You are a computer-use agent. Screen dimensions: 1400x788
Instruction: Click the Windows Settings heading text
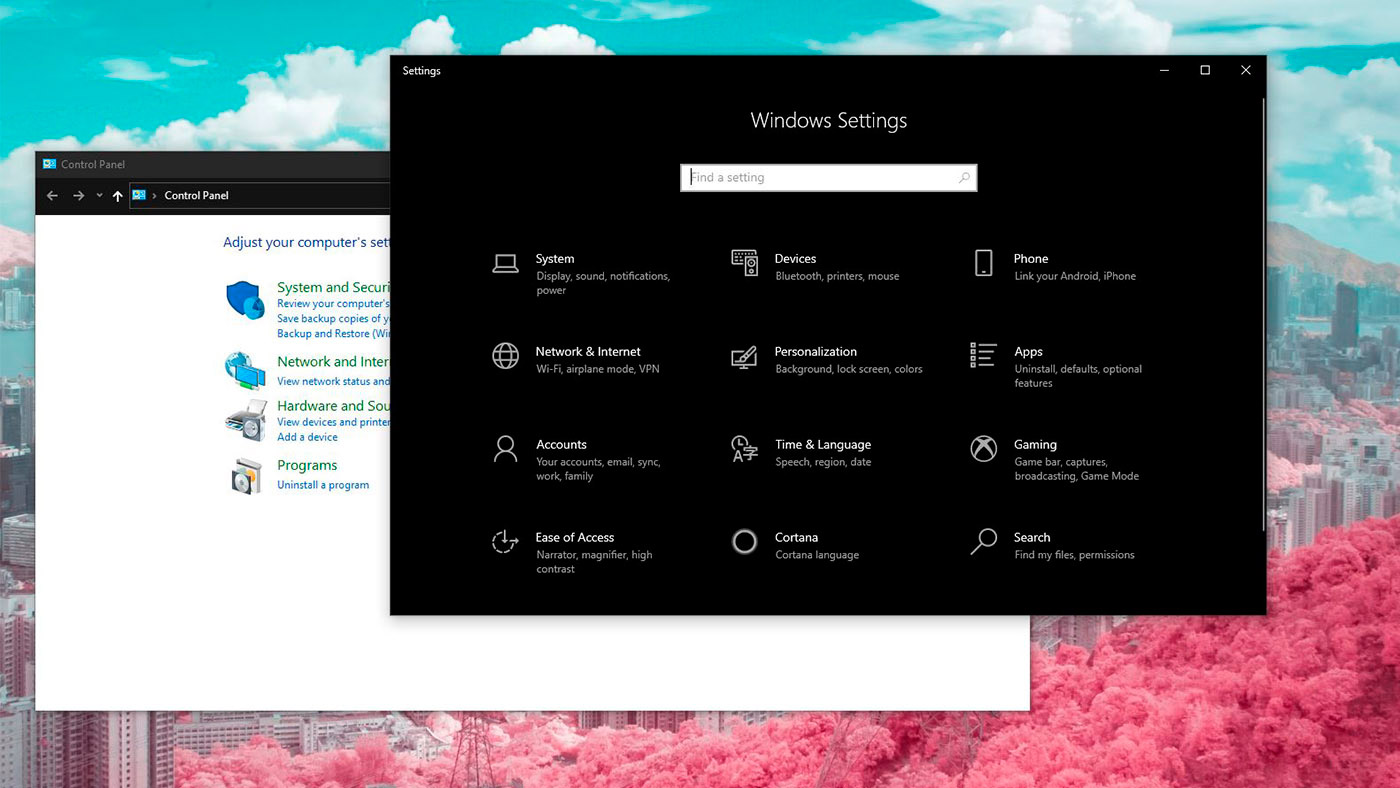tap(829, 121)
